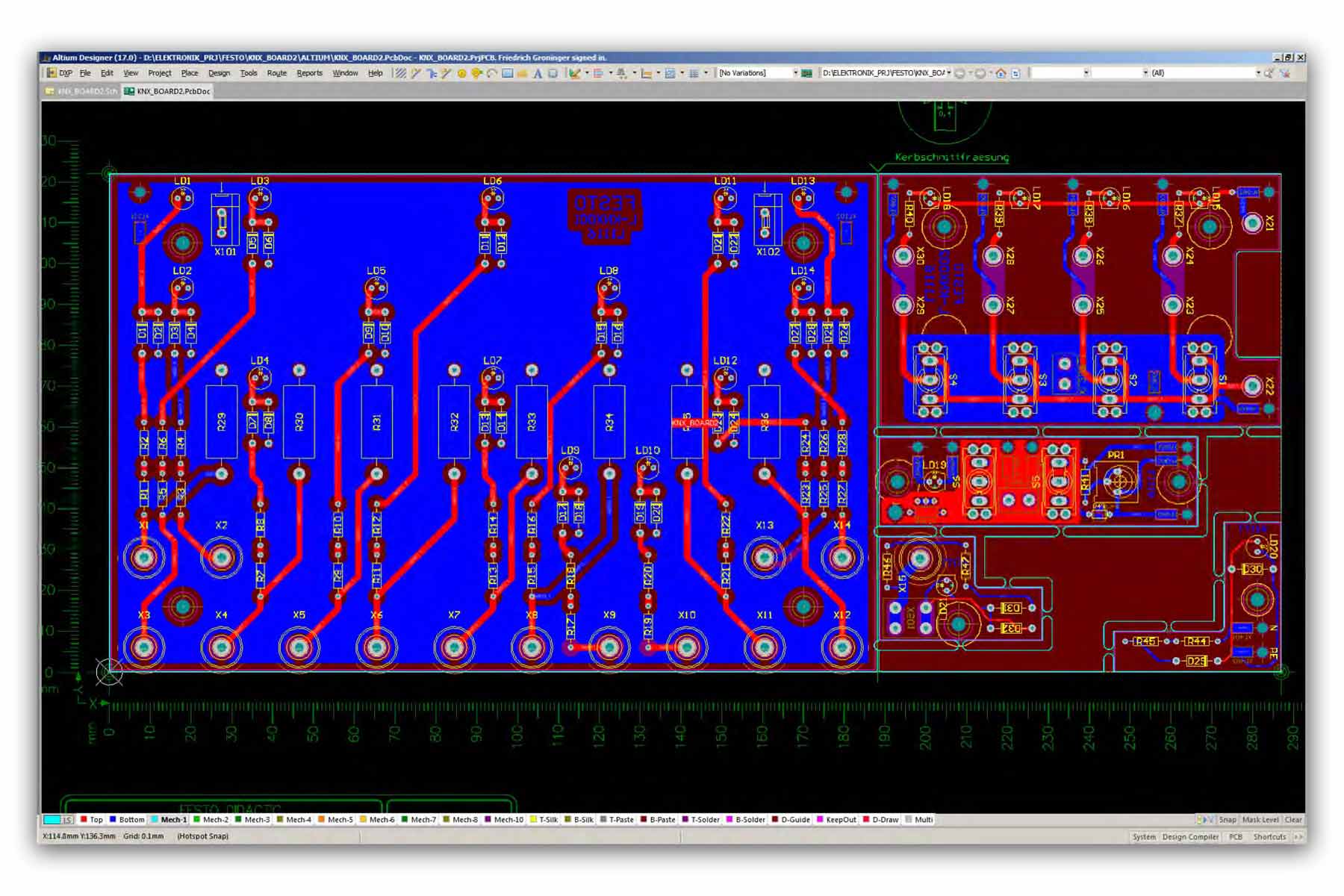
Task: Toggle the Top layer tab
Action: tap(92, 820)
